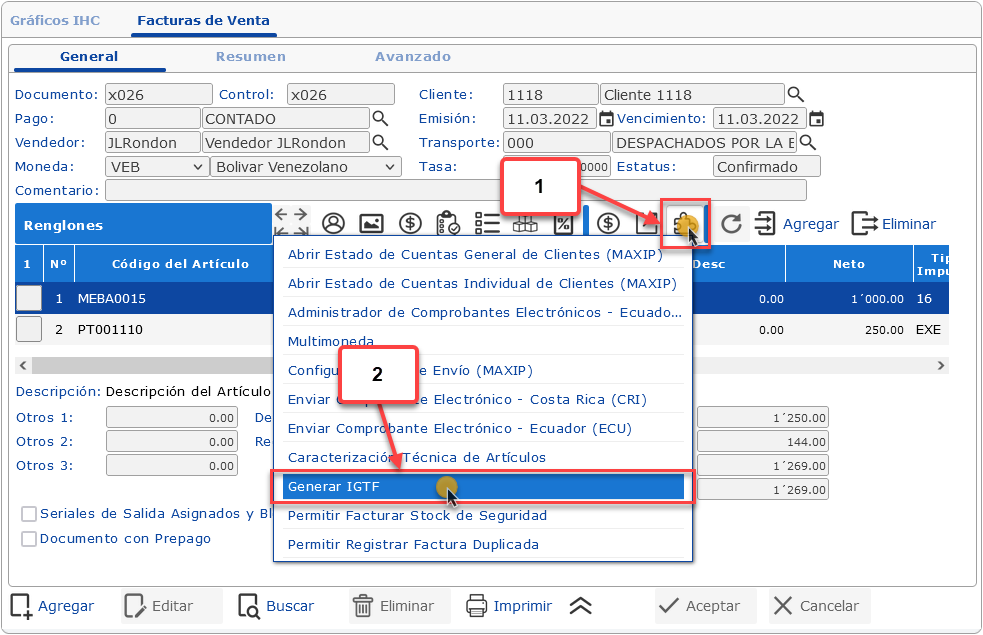Open the puzzle piece plugins icon
The height and width of the screenshot is (635, 983).
pyautogui.click(x=685, y=224)
